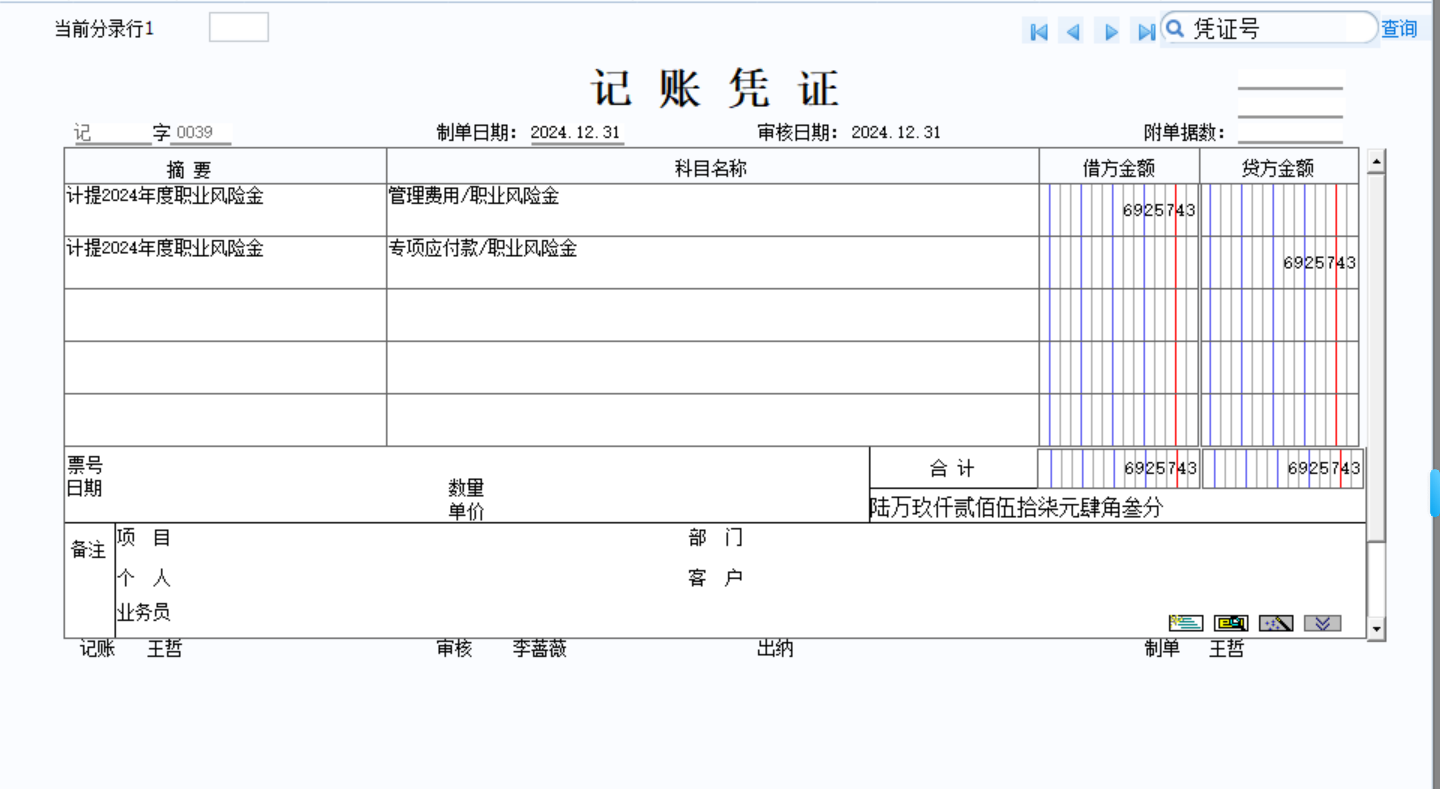The height and width of the screenshot is (789, 1440).
Task: Jump to the last voucher
Action: point(1145,32)
